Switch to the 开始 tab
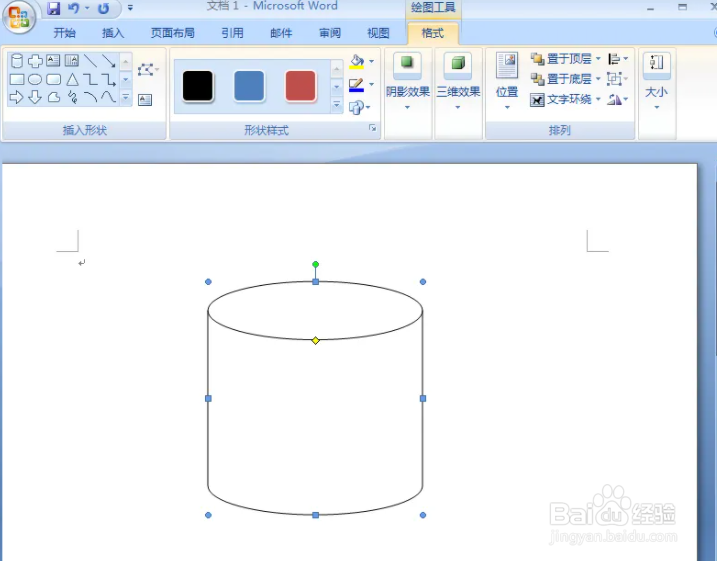Image resolution: width=717 pixels, height=561 pixels. tap(64, 33)
